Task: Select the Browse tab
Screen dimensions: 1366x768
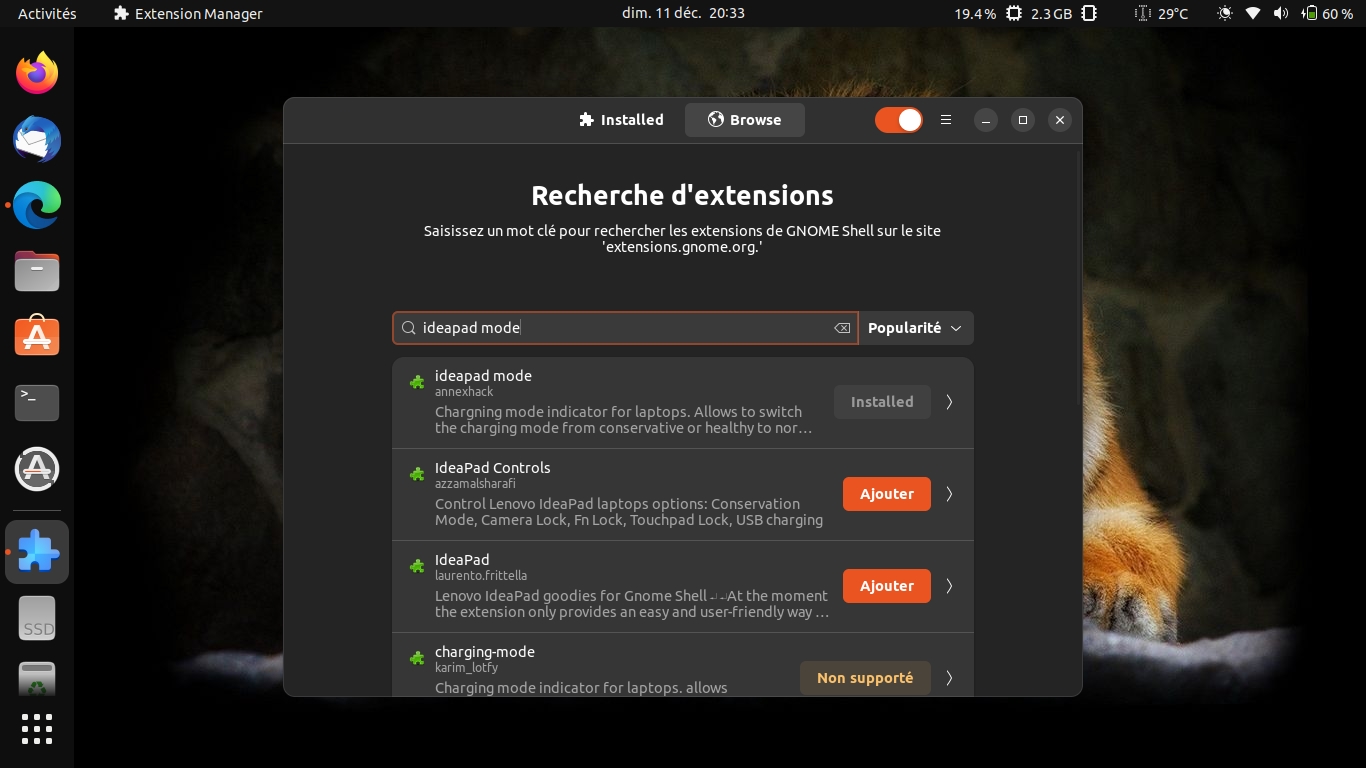Action: (x=744, y=120)
